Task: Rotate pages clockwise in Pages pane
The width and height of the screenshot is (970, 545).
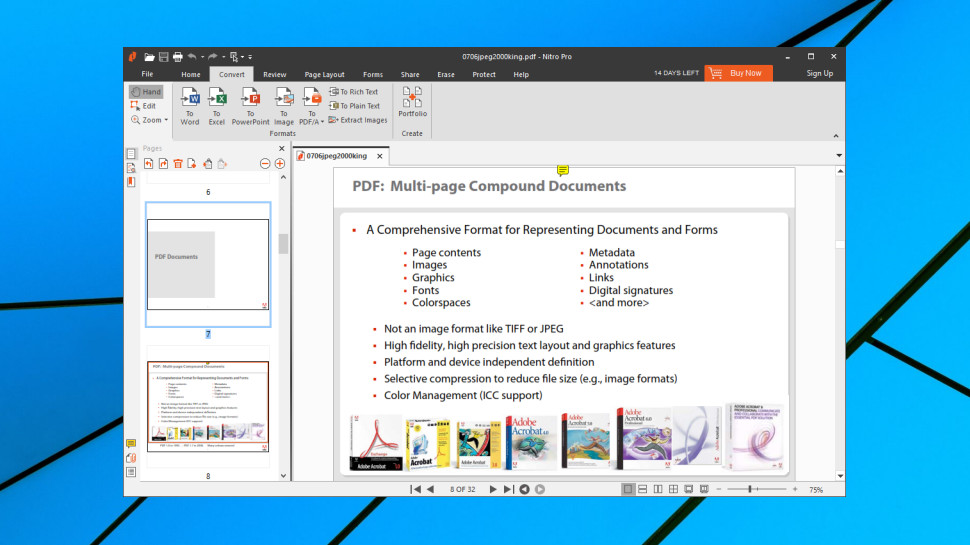Action: (163, 164)
